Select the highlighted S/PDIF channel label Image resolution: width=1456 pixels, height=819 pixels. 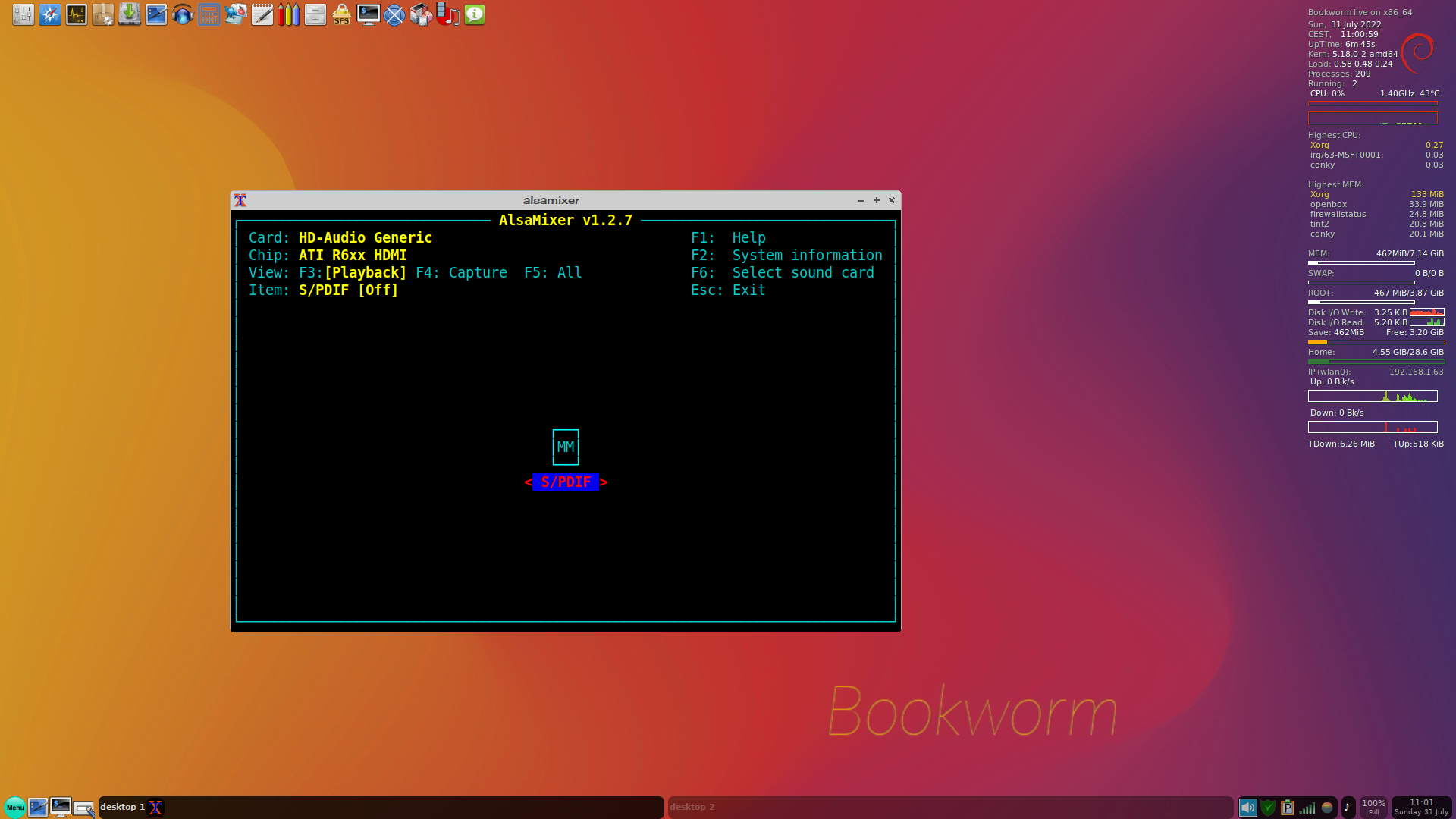pos(565,482)
